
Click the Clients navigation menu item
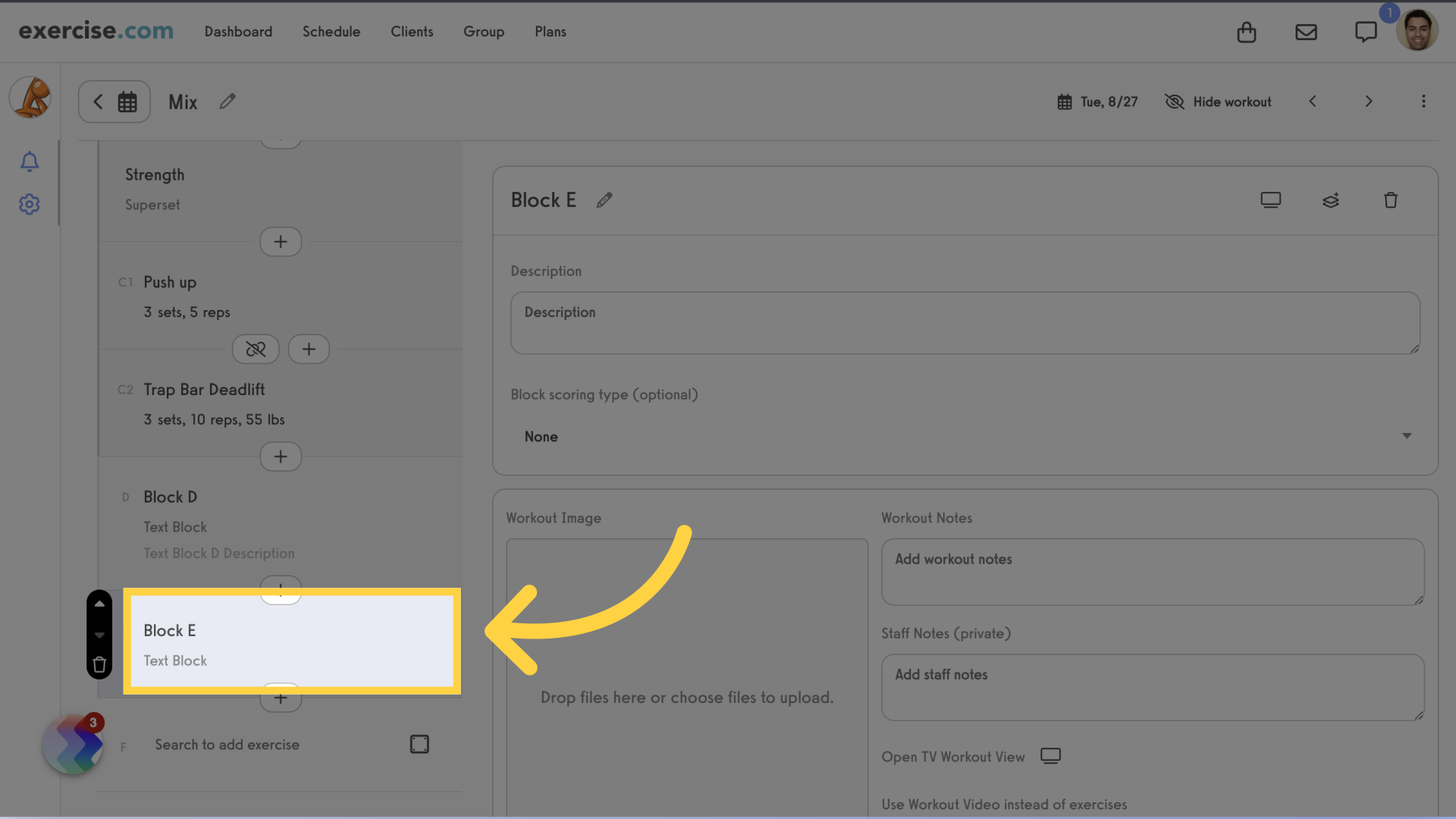point(412,31)
